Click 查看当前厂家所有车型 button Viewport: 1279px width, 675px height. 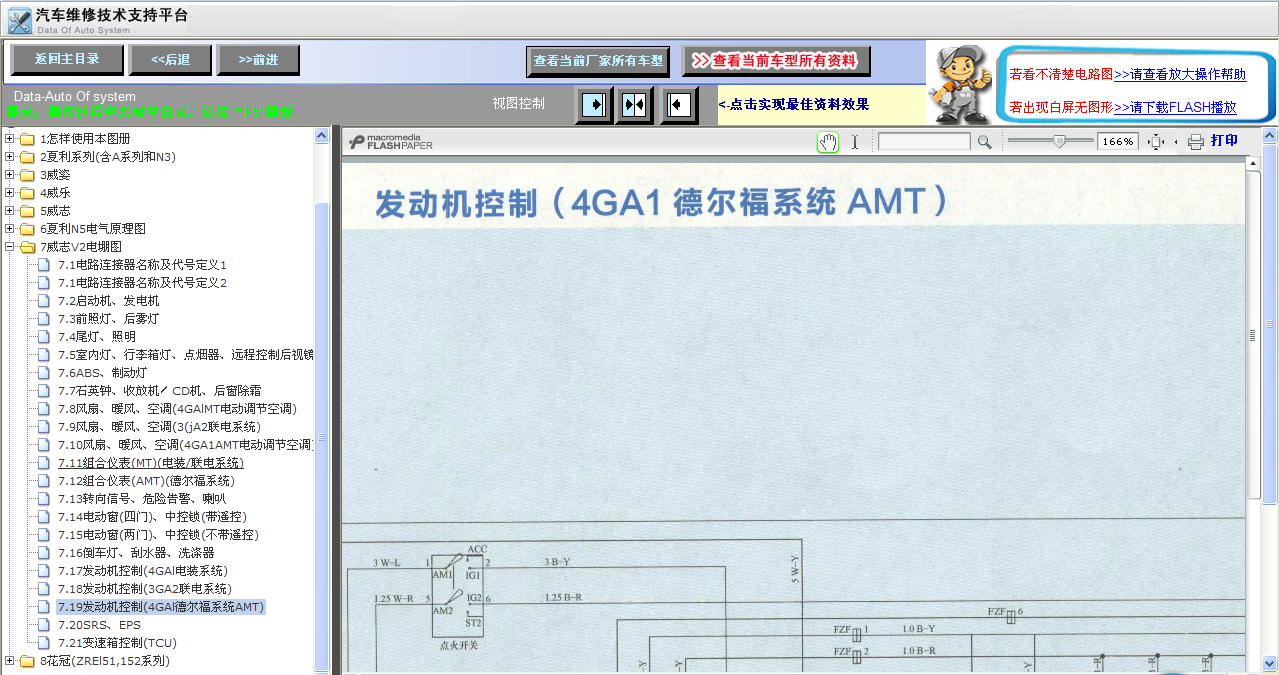coord(598,61)
